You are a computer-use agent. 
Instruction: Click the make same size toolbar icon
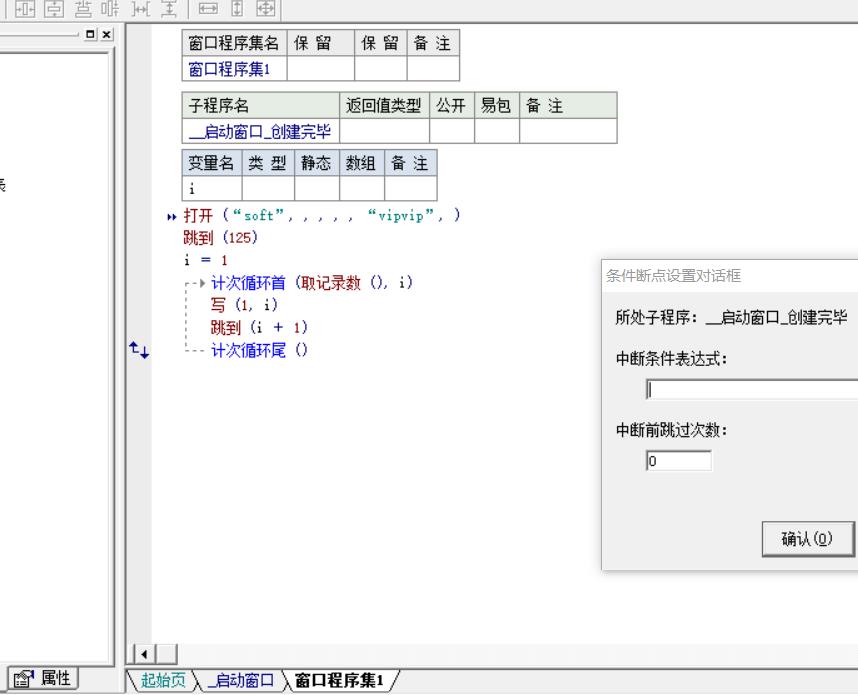tap(266, 8)
